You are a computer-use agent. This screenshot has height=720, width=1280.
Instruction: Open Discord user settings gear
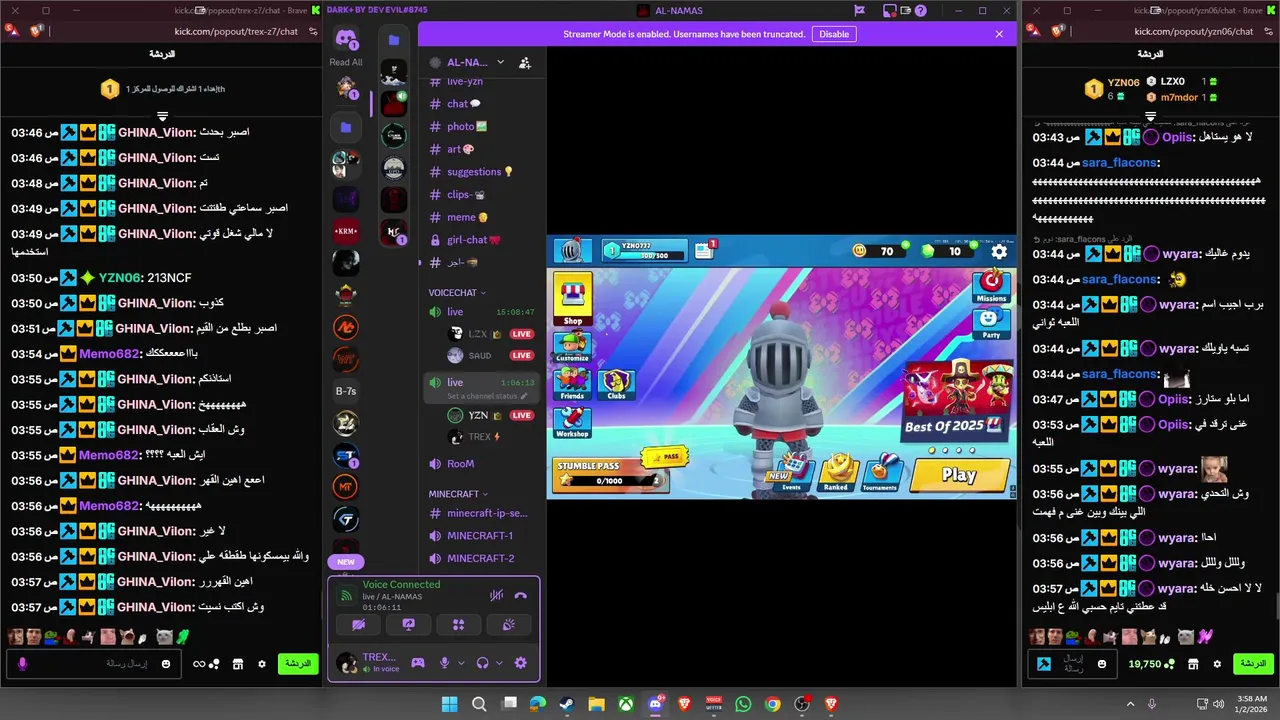point(520,662)
